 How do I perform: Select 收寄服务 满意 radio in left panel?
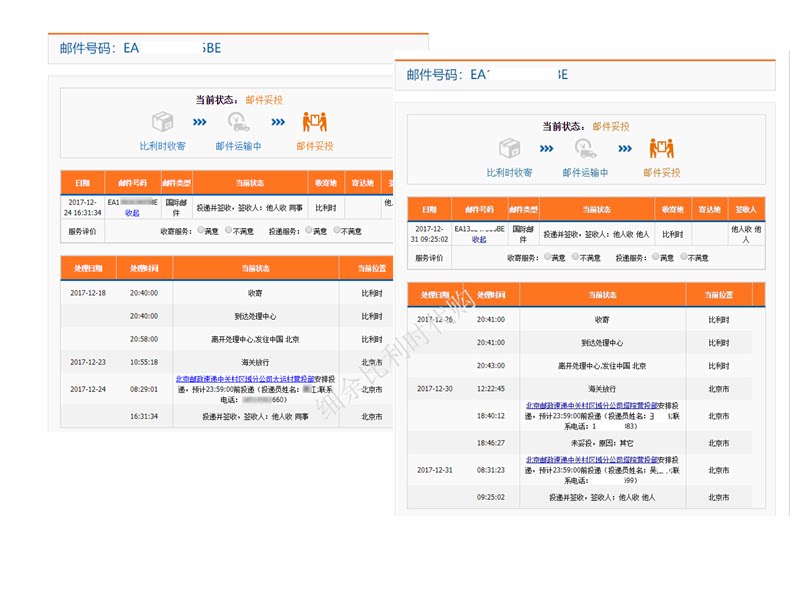tap(201, 230)
